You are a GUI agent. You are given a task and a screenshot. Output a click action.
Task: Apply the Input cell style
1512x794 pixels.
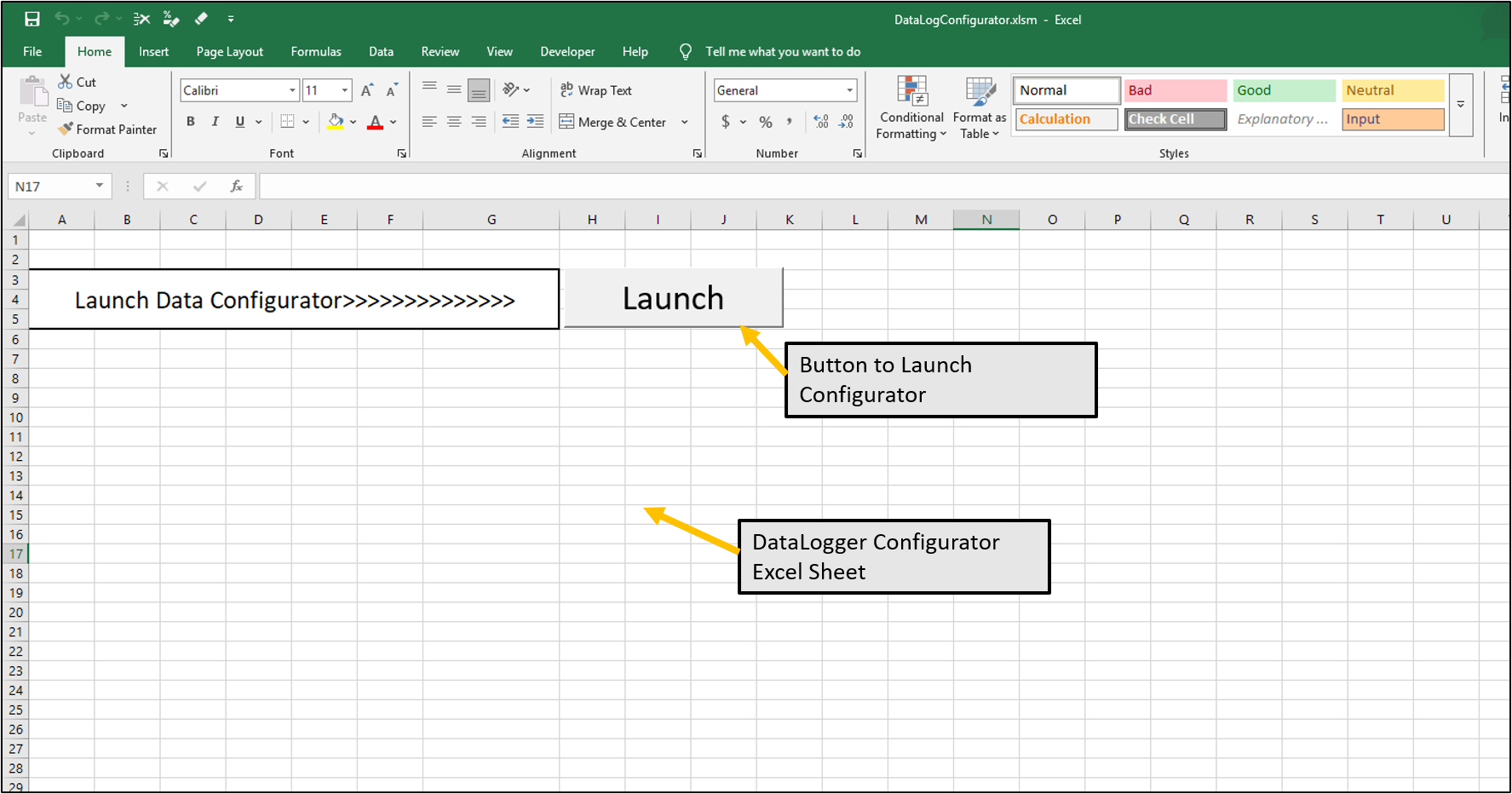[1394, 119]
